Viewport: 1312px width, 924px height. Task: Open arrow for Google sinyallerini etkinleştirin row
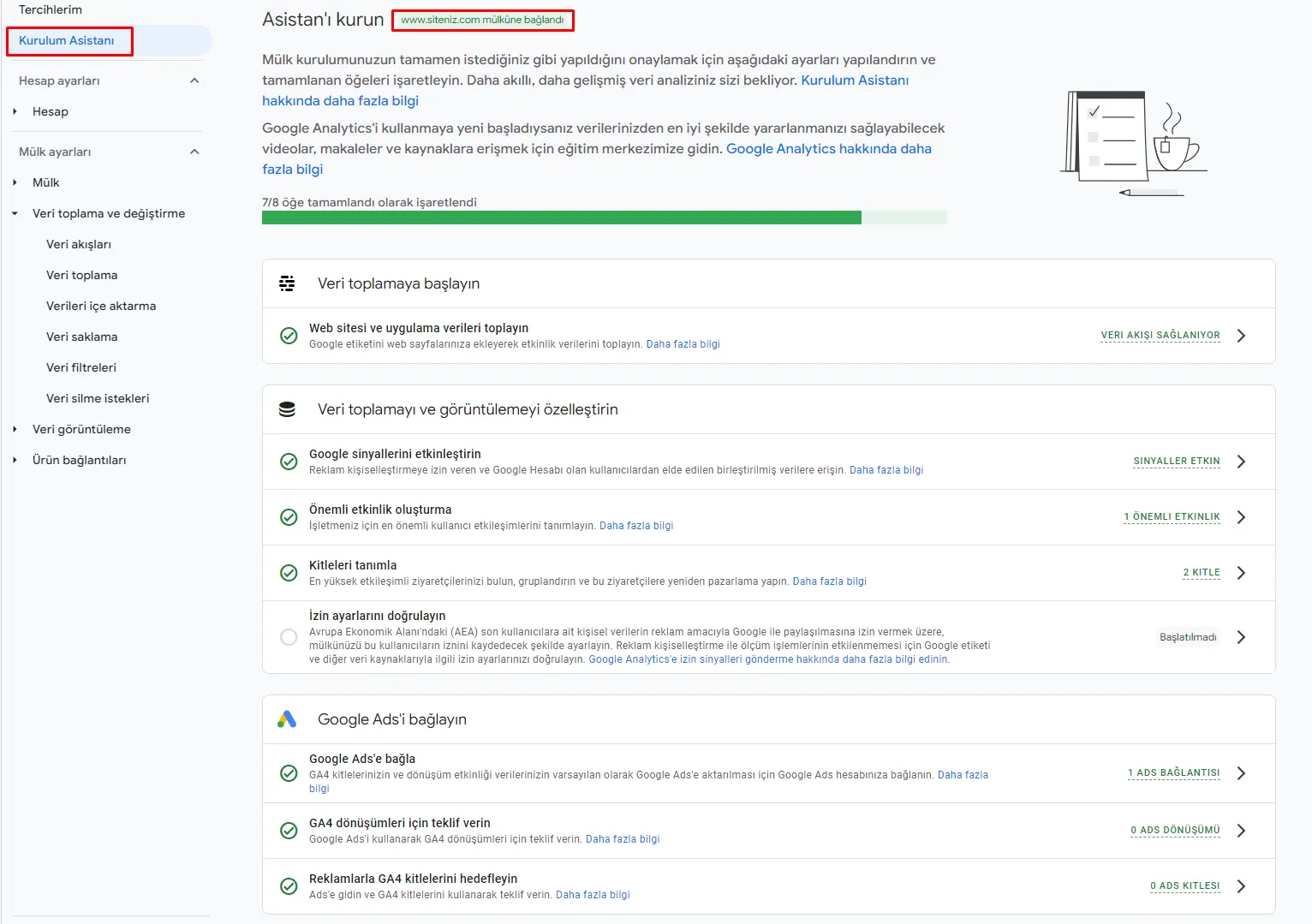click(1241, 462)
